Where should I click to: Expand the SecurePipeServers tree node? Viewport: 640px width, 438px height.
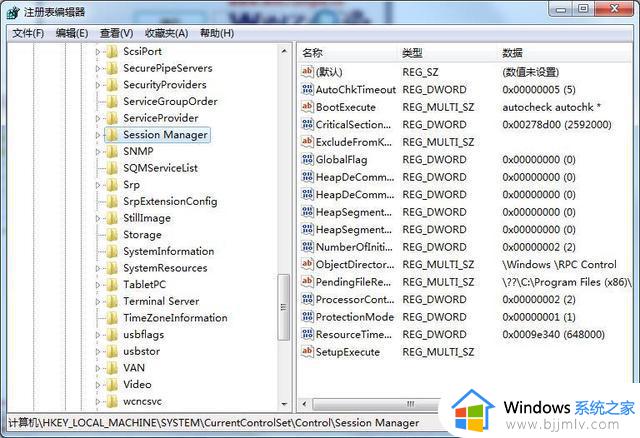click(x=98, y=69)
